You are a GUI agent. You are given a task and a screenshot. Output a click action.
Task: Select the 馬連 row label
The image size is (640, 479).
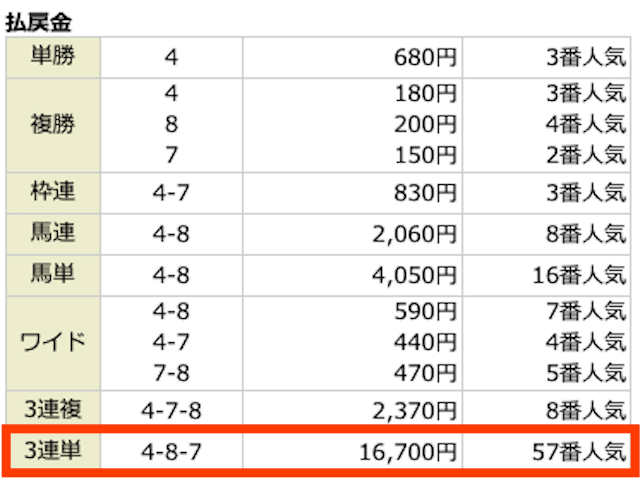point(53,234)
